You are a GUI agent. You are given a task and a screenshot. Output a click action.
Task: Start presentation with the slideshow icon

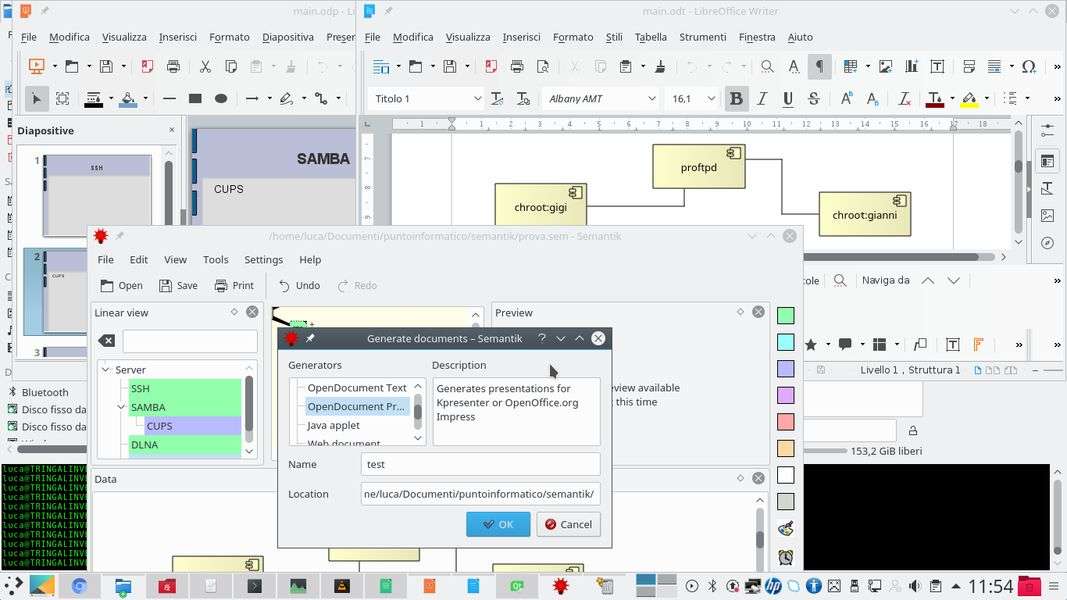tap(37, 67)
